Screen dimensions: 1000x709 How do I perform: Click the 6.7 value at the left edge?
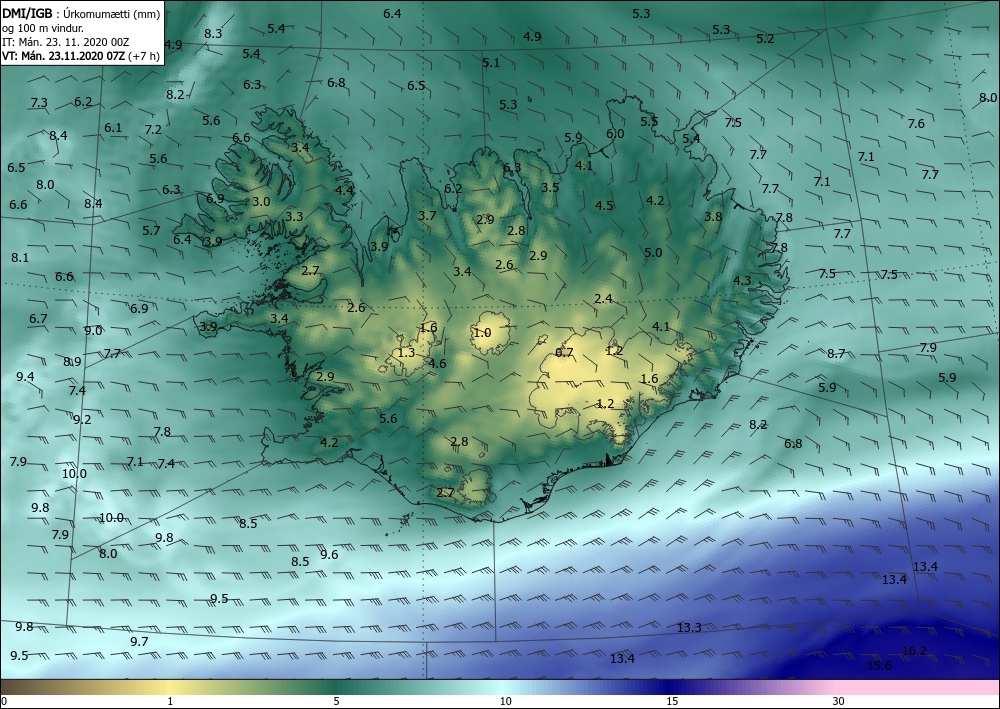pos(38,319)
